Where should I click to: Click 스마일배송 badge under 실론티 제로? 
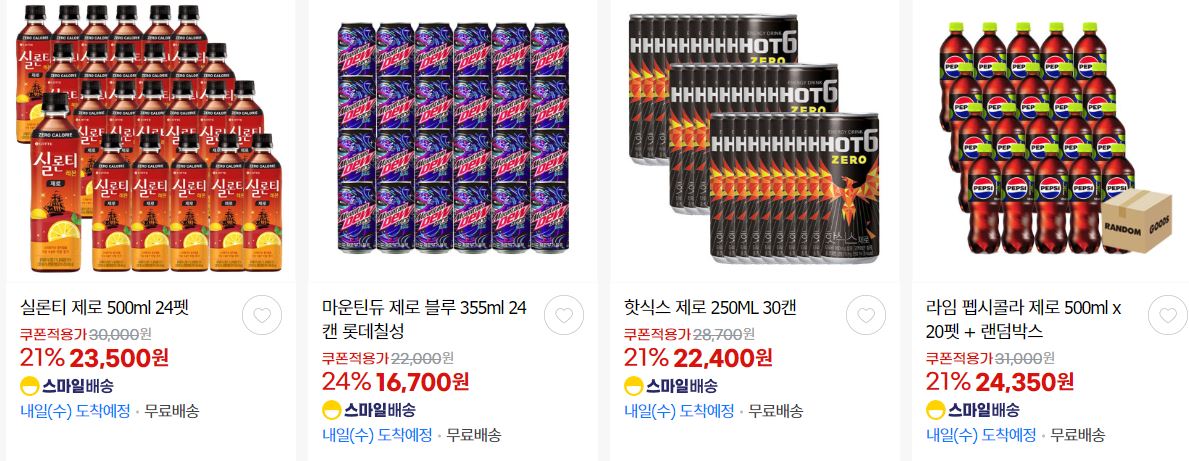coord(67,386)
